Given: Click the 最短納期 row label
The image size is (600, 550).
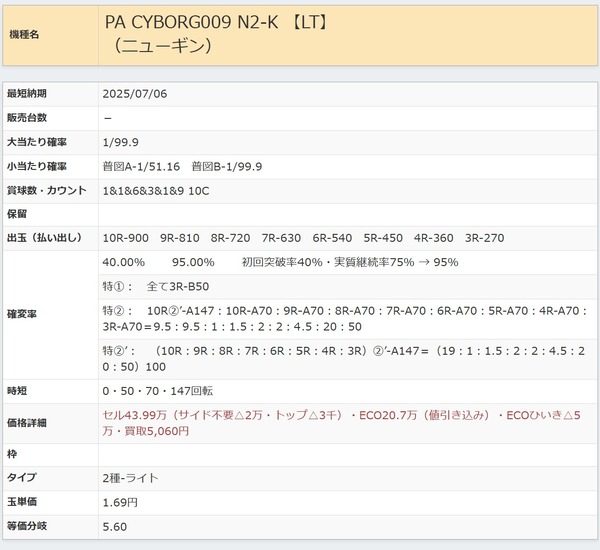Looking at the screenshot, I should [27, 93].
